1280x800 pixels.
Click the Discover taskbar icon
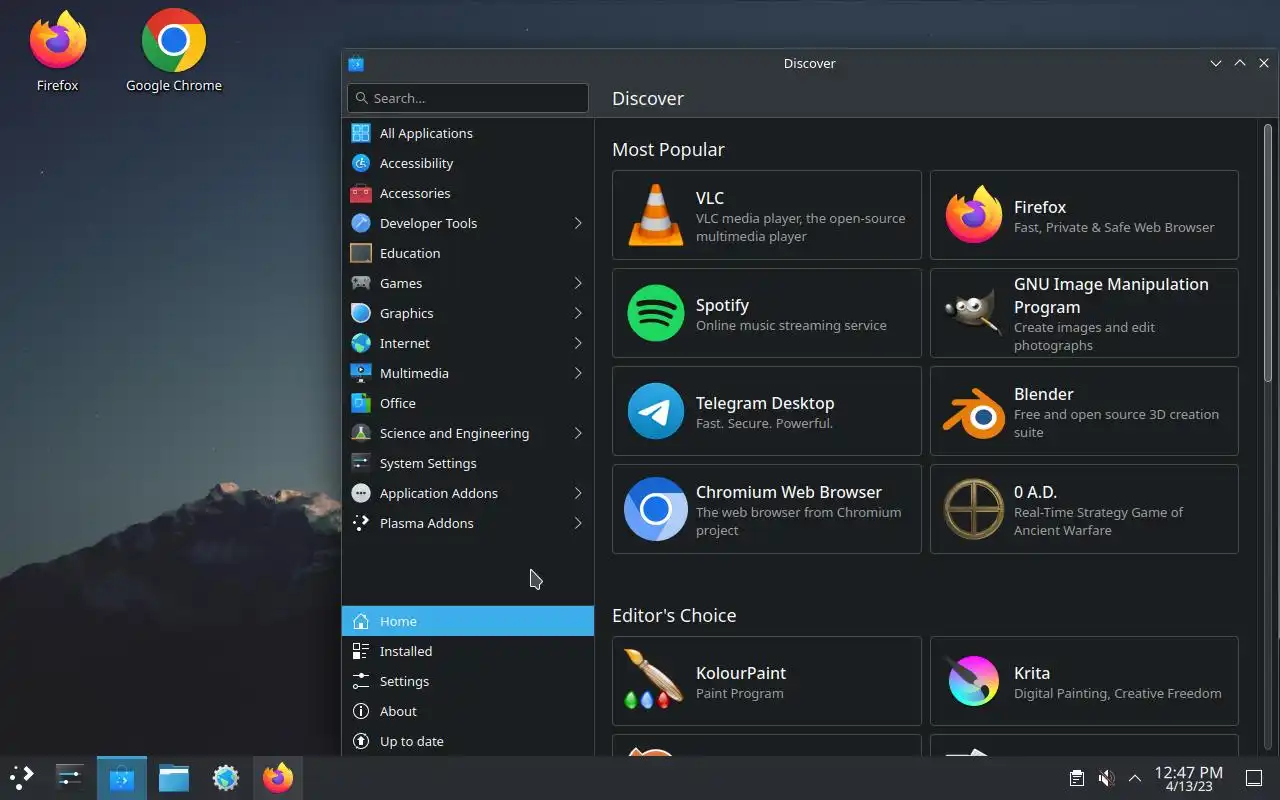pyautogui.click(x=122, y=777)
